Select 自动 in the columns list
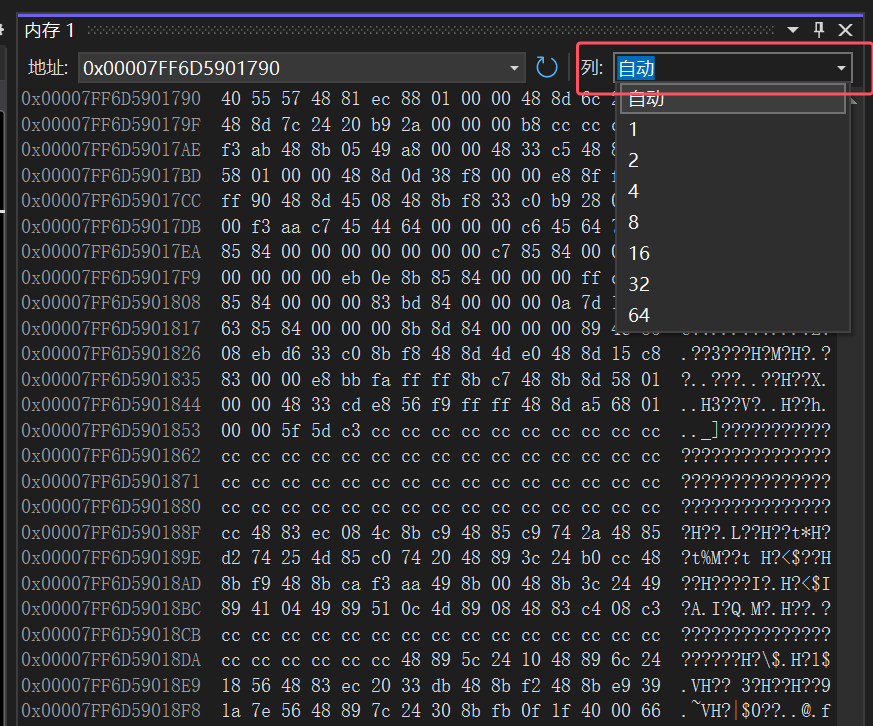 tap(733, 99)
